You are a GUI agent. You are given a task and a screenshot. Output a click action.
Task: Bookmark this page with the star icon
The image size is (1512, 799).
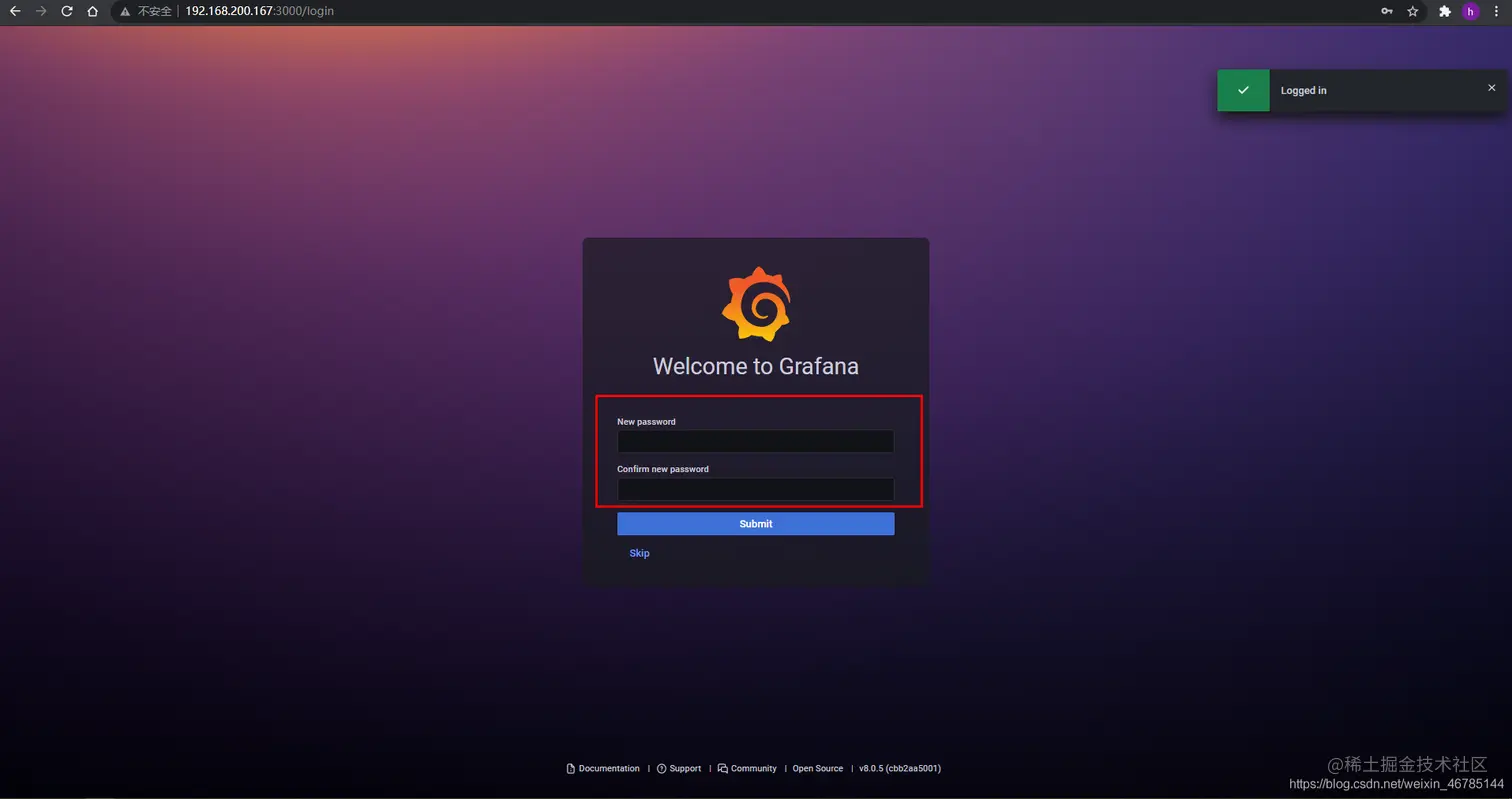[1413, 11]
